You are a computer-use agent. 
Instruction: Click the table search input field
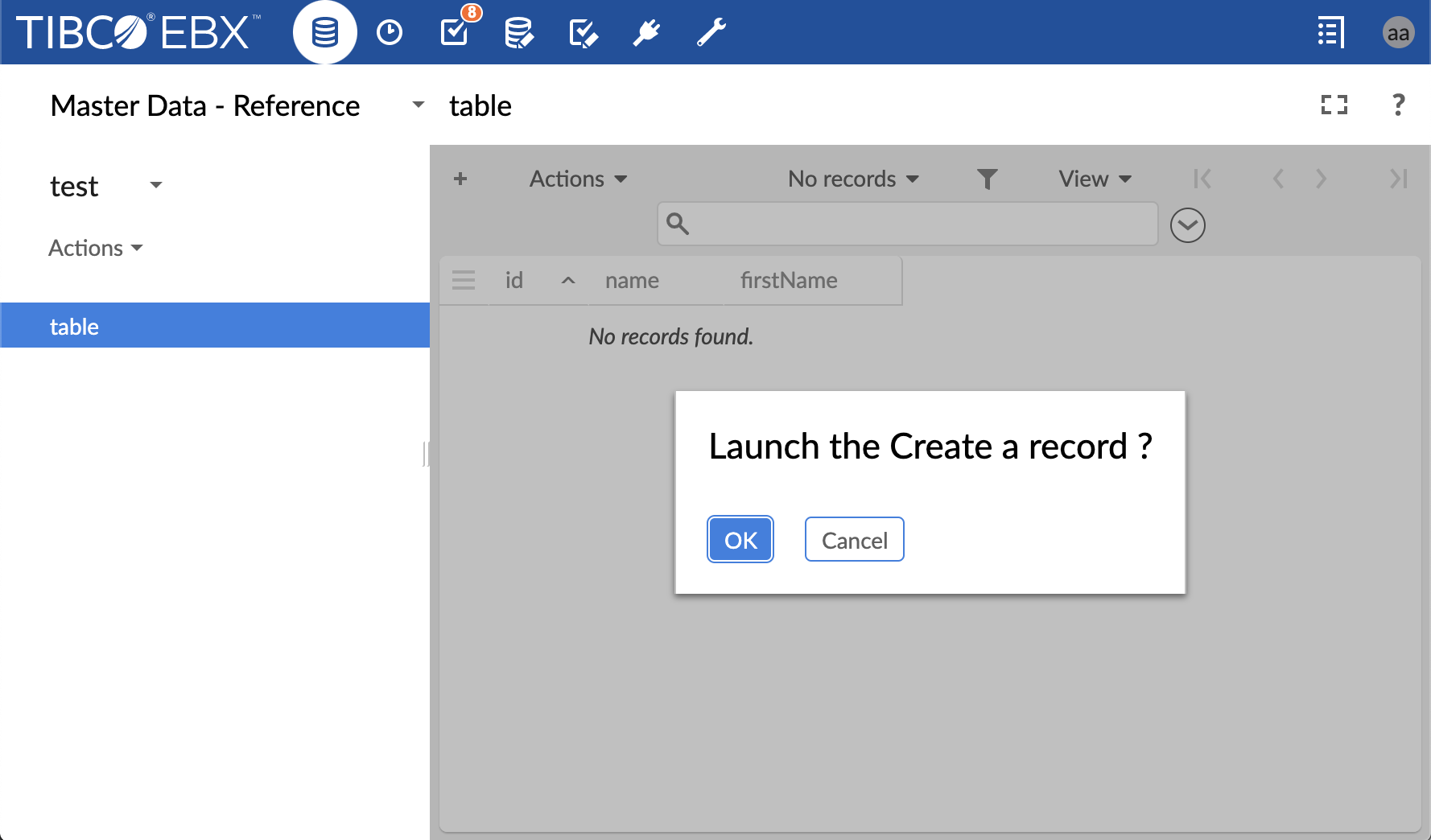coord(918,224)
